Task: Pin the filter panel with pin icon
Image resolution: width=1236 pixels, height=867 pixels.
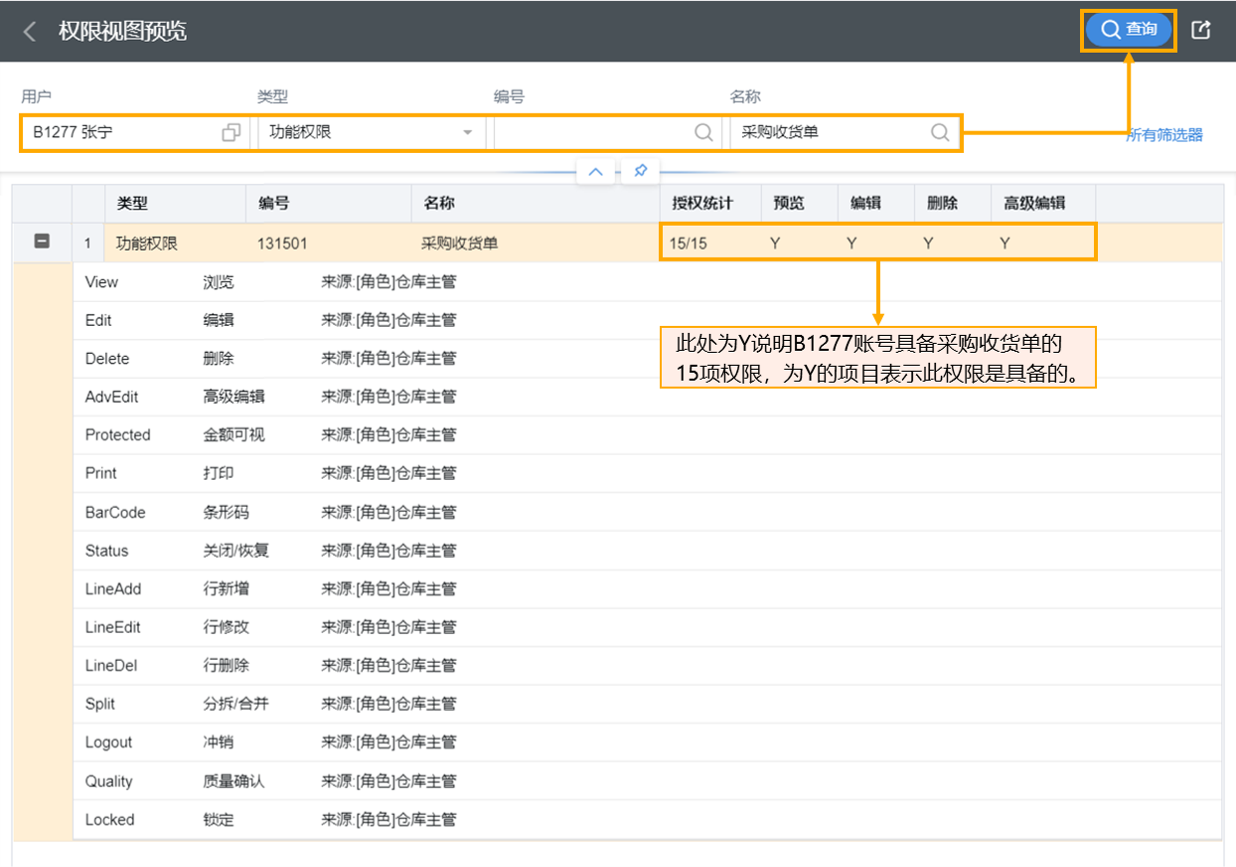Action: pos(641,171)
